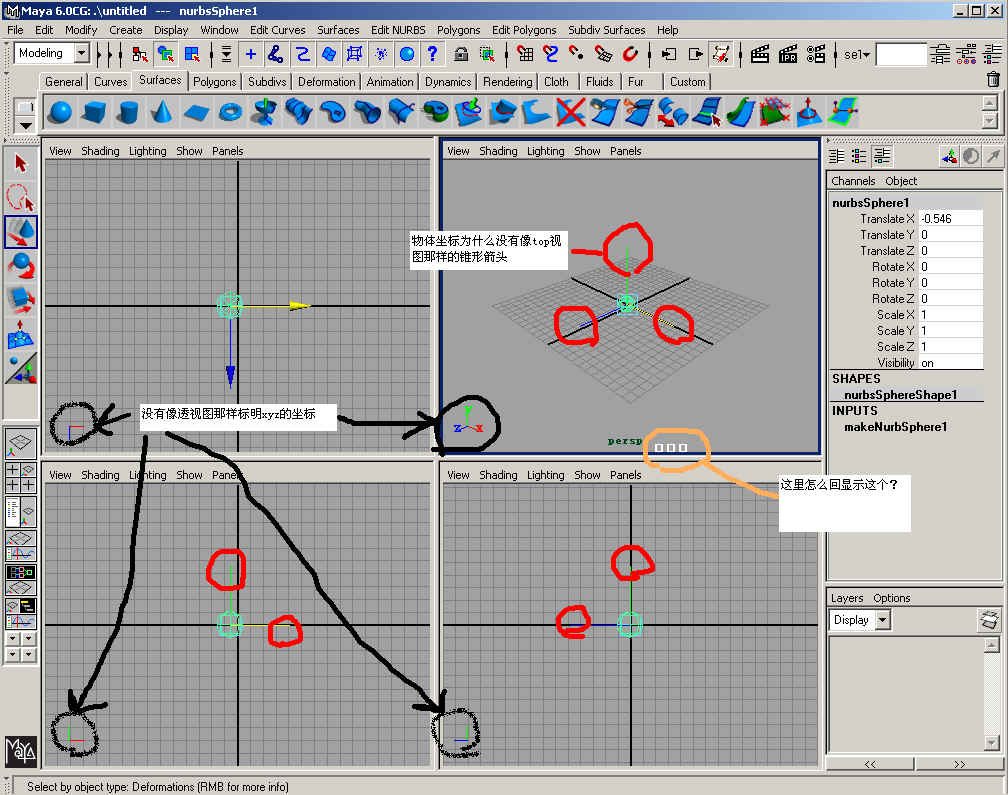
Task: Click the new layer icon
Action: click(x=990, y=620)
